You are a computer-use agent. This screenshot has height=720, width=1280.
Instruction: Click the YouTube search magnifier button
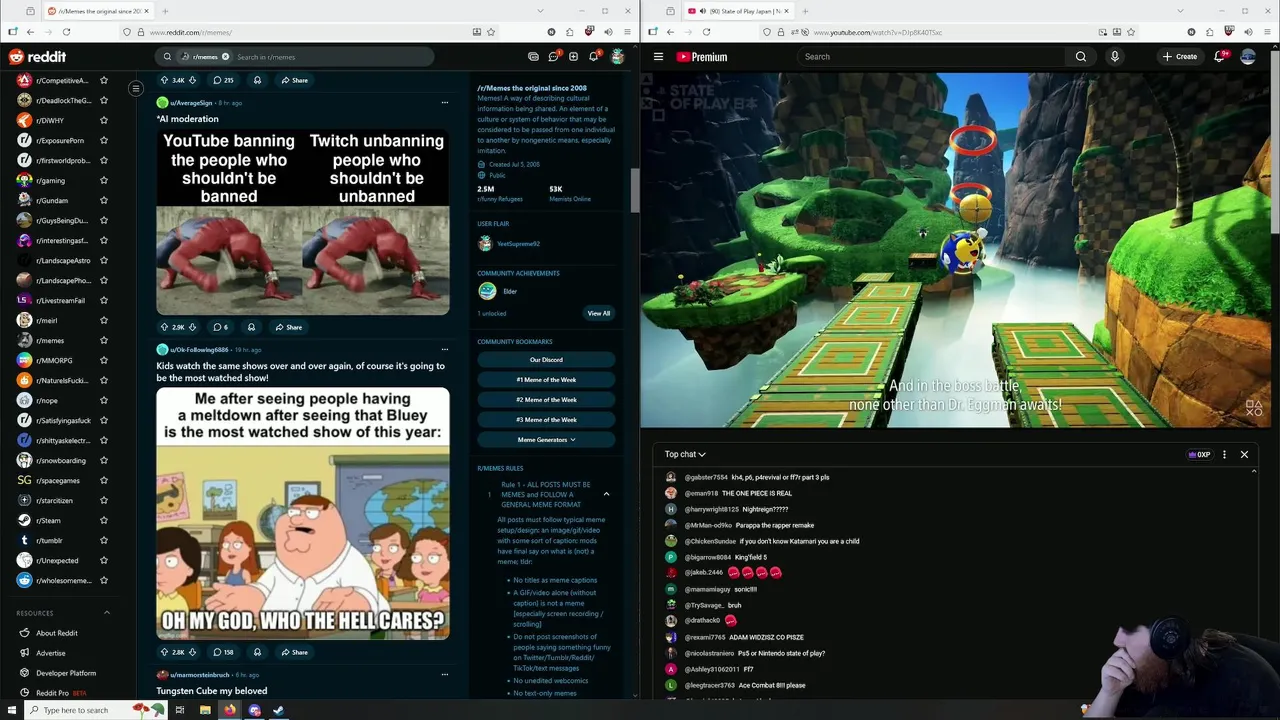pos(1081,57)
